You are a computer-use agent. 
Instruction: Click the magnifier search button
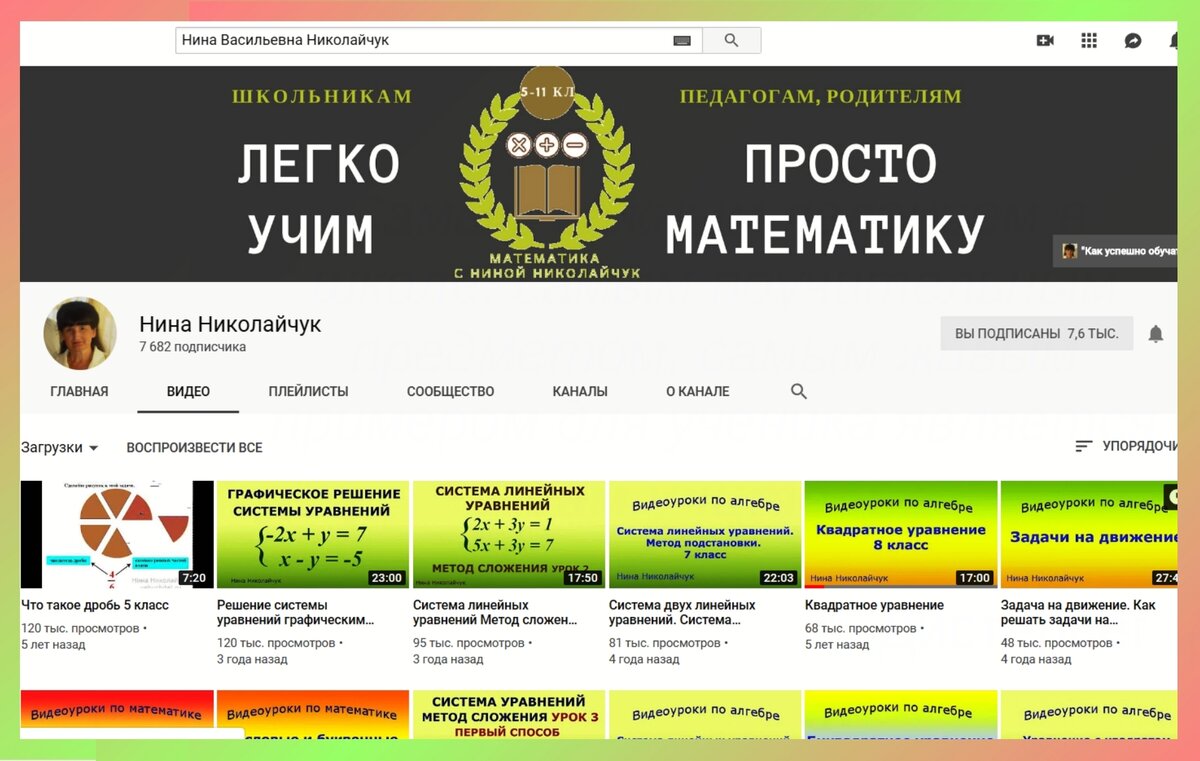731,40
